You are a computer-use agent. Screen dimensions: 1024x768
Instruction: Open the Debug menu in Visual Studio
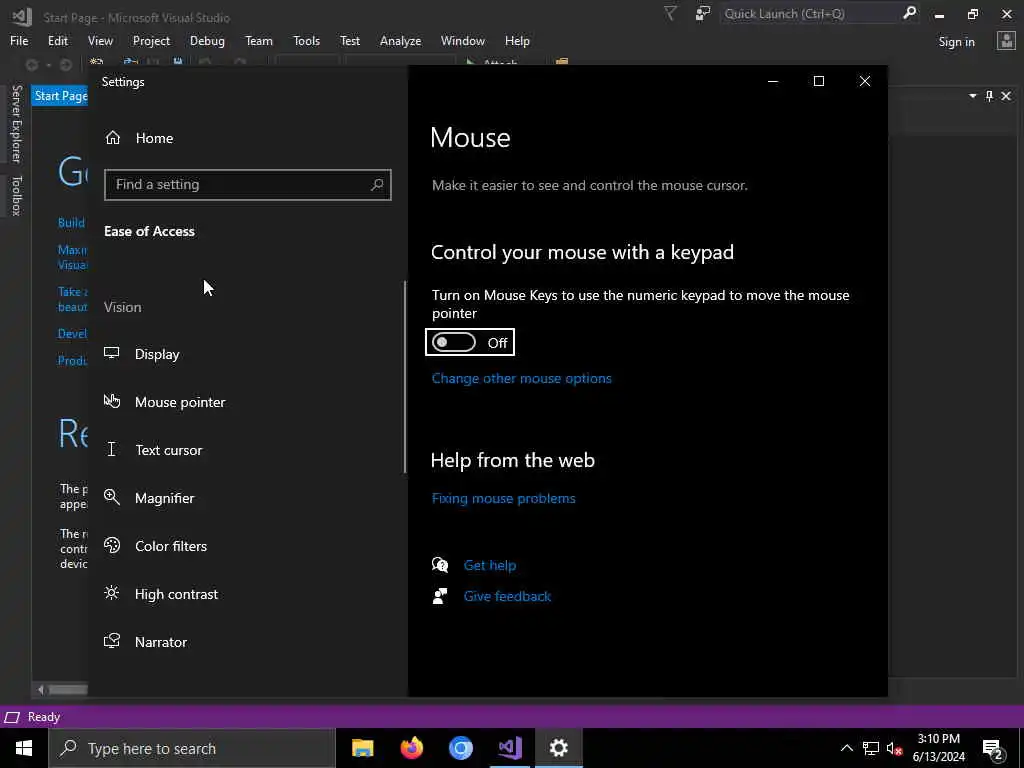pos(207,40)
